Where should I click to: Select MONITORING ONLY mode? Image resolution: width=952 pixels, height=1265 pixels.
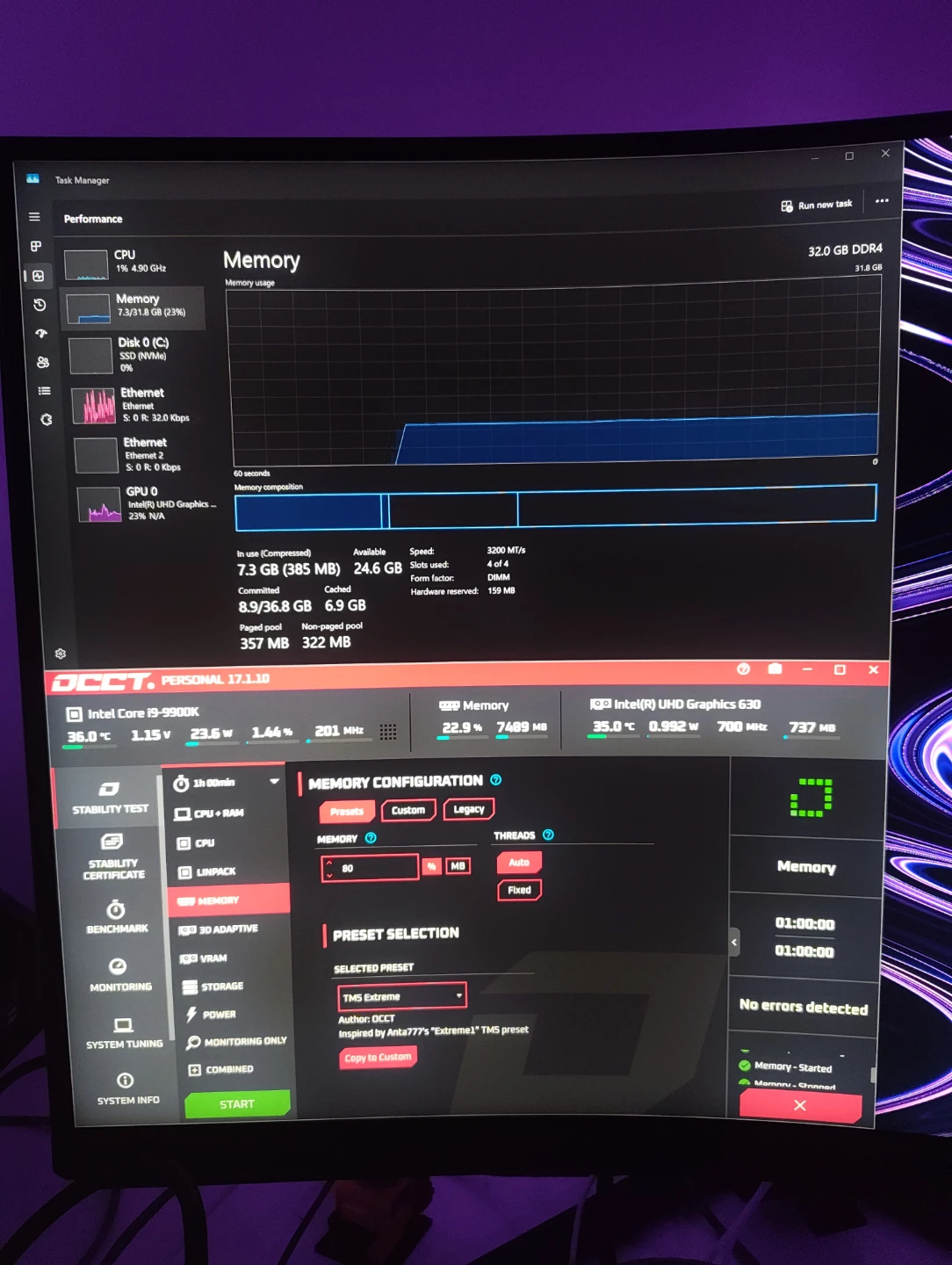point(236,1042)
